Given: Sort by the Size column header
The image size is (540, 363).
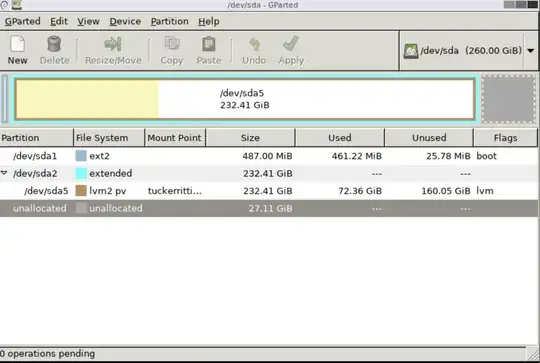Looking at the screenshot, I should (250, 138).
